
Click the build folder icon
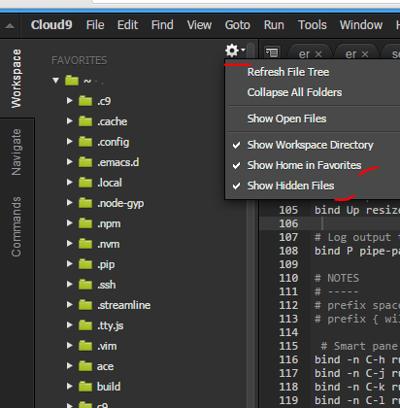click(x=85, y=386)
